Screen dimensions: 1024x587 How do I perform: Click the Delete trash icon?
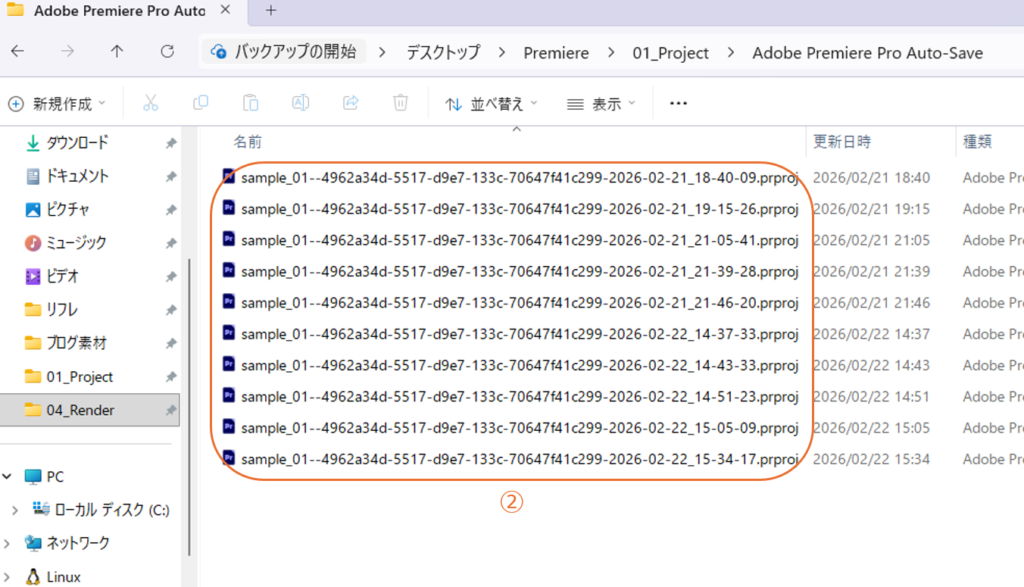pos(400,103)
